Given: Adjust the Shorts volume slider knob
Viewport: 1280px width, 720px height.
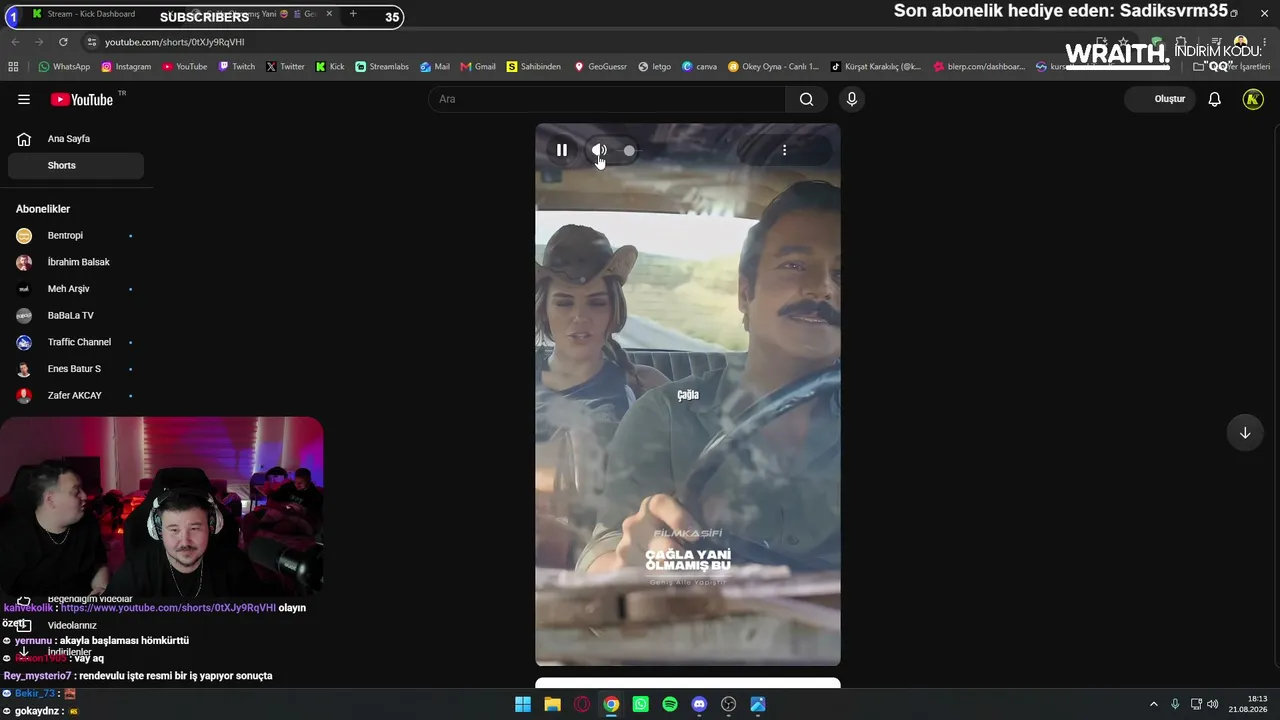Looking at the screenshot, I should click(629, 150).
